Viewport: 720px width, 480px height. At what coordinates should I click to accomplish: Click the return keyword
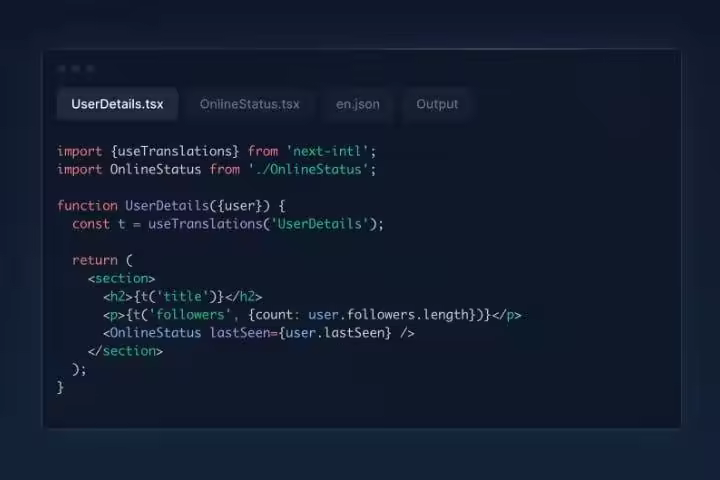(x=94, y=260)
